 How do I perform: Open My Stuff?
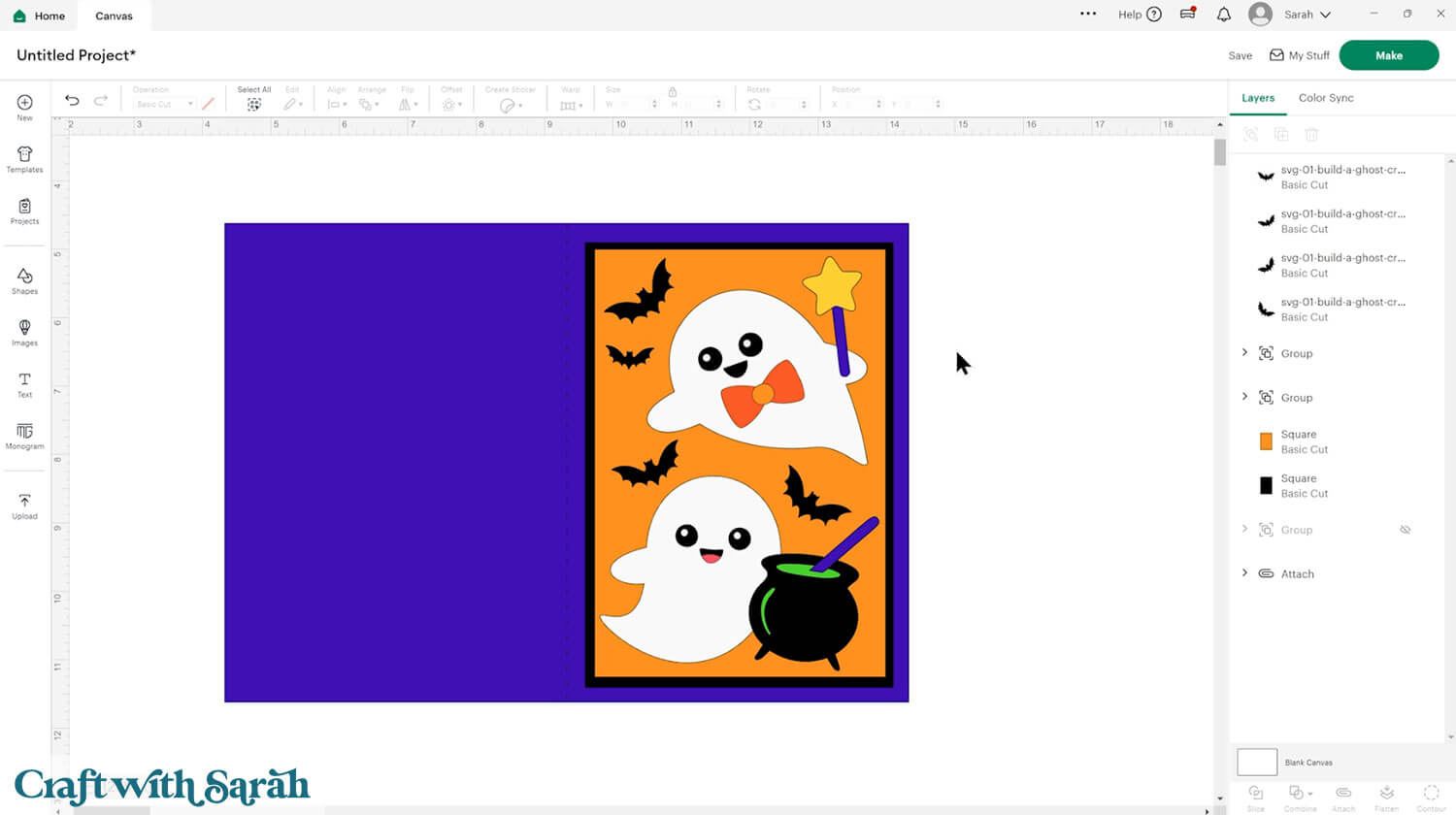(x=1300, y=55)
